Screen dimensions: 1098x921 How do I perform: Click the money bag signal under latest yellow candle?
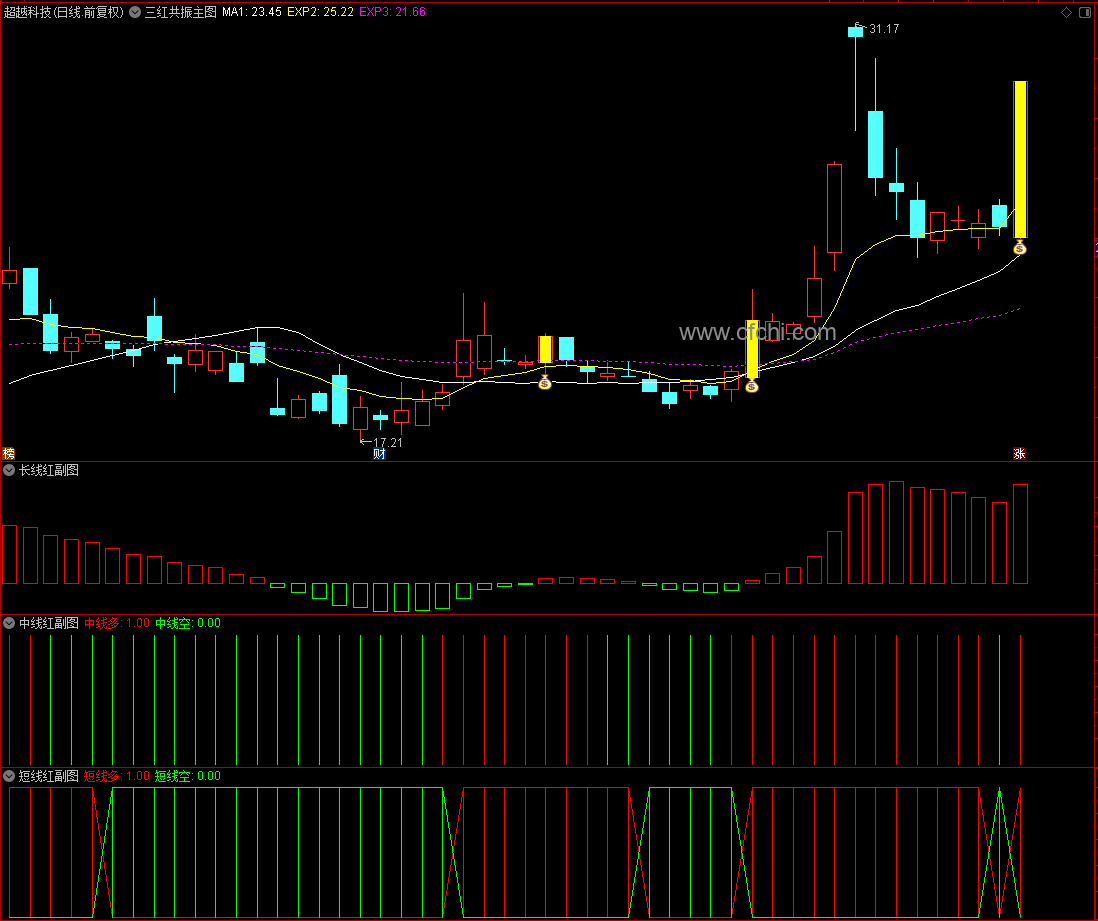[1020, 247]
